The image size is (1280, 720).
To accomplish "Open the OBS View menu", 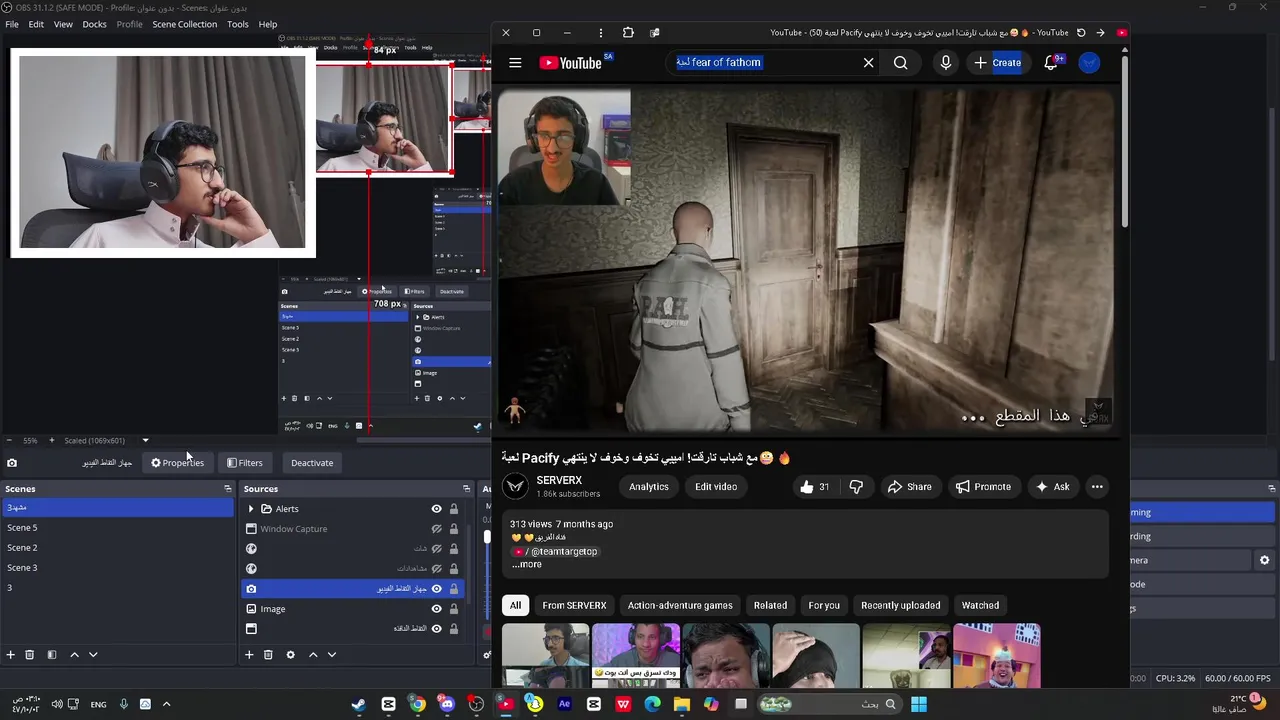I will 63,24.
